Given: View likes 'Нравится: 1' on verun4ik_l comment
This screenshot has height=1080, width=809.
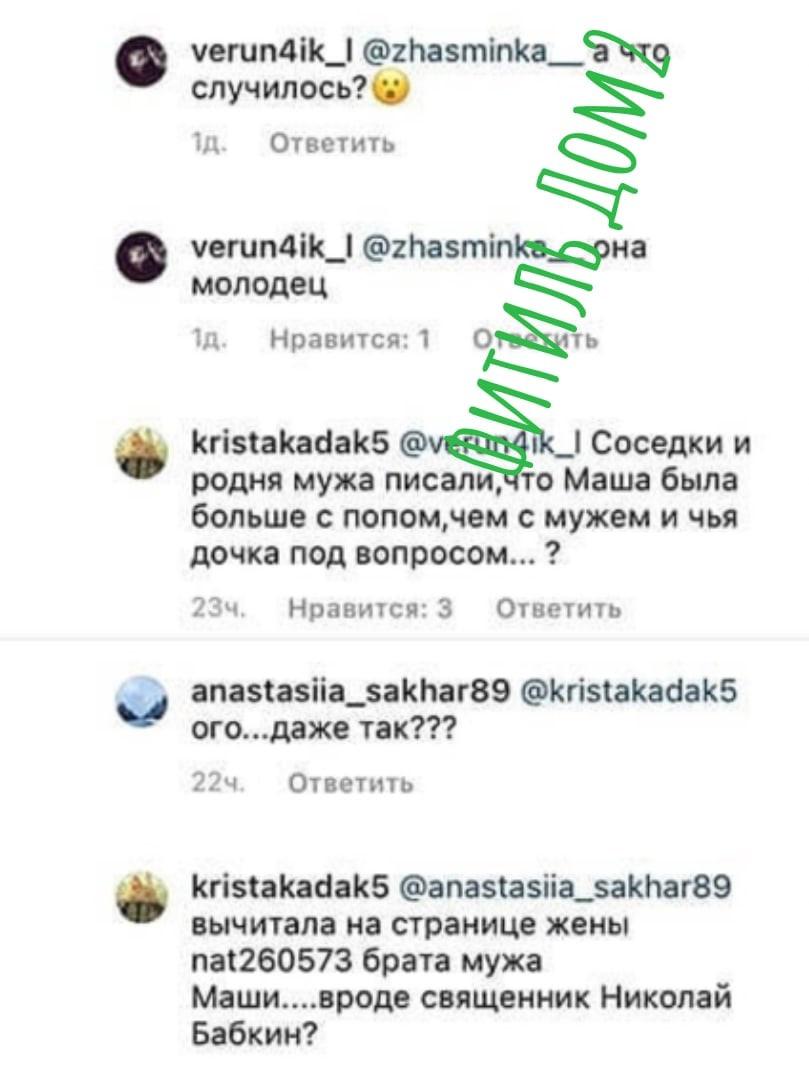Looking at the screenshot, I should (x=350, y=339).
